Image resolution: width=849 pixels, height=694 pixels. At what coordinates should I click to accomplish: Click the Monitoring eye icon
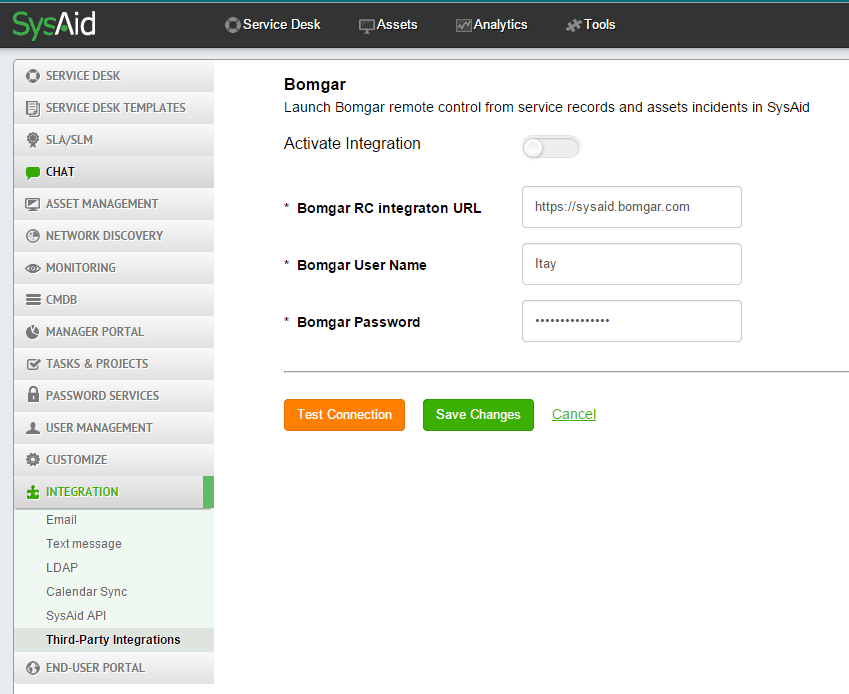coord(33,268)
